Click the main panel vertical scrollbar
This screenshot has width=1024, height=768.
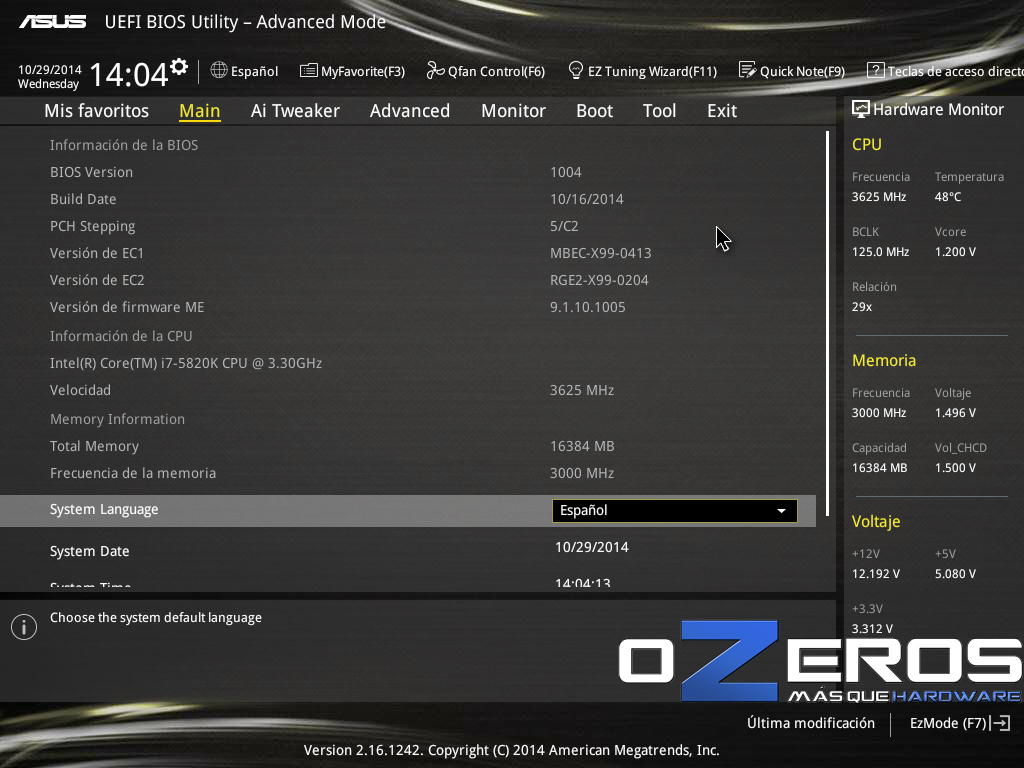click(827, 323)
